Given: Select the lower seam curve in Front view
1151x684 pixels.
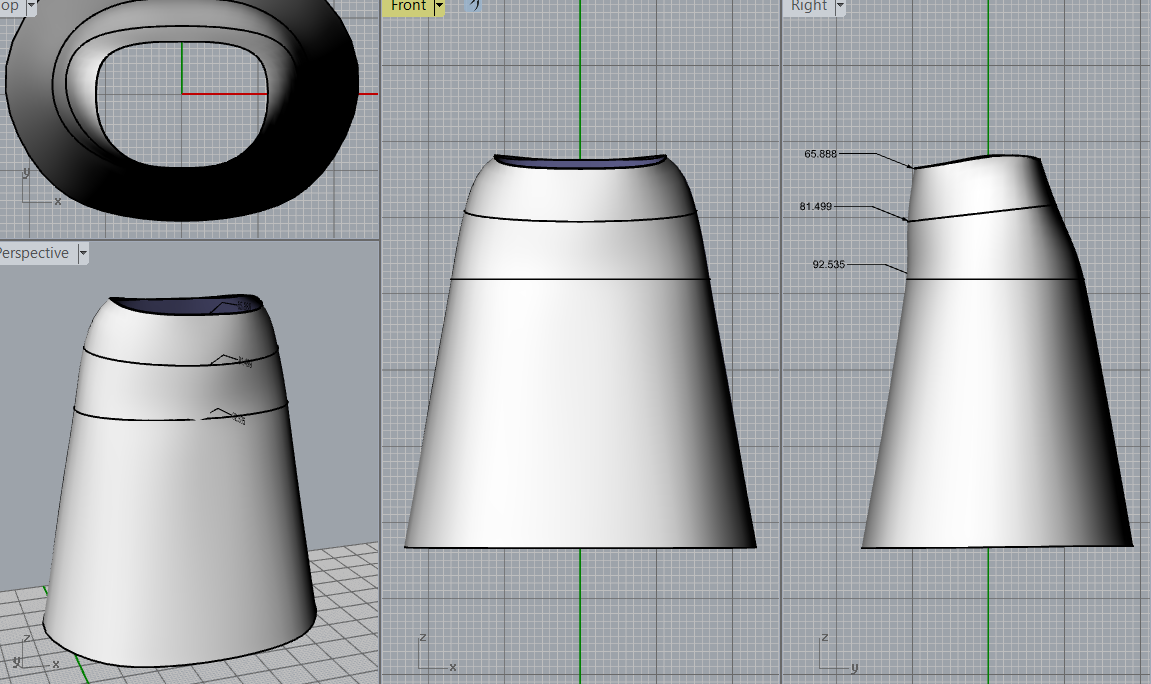Looking at the screenshot, I should tap(580, 278).
